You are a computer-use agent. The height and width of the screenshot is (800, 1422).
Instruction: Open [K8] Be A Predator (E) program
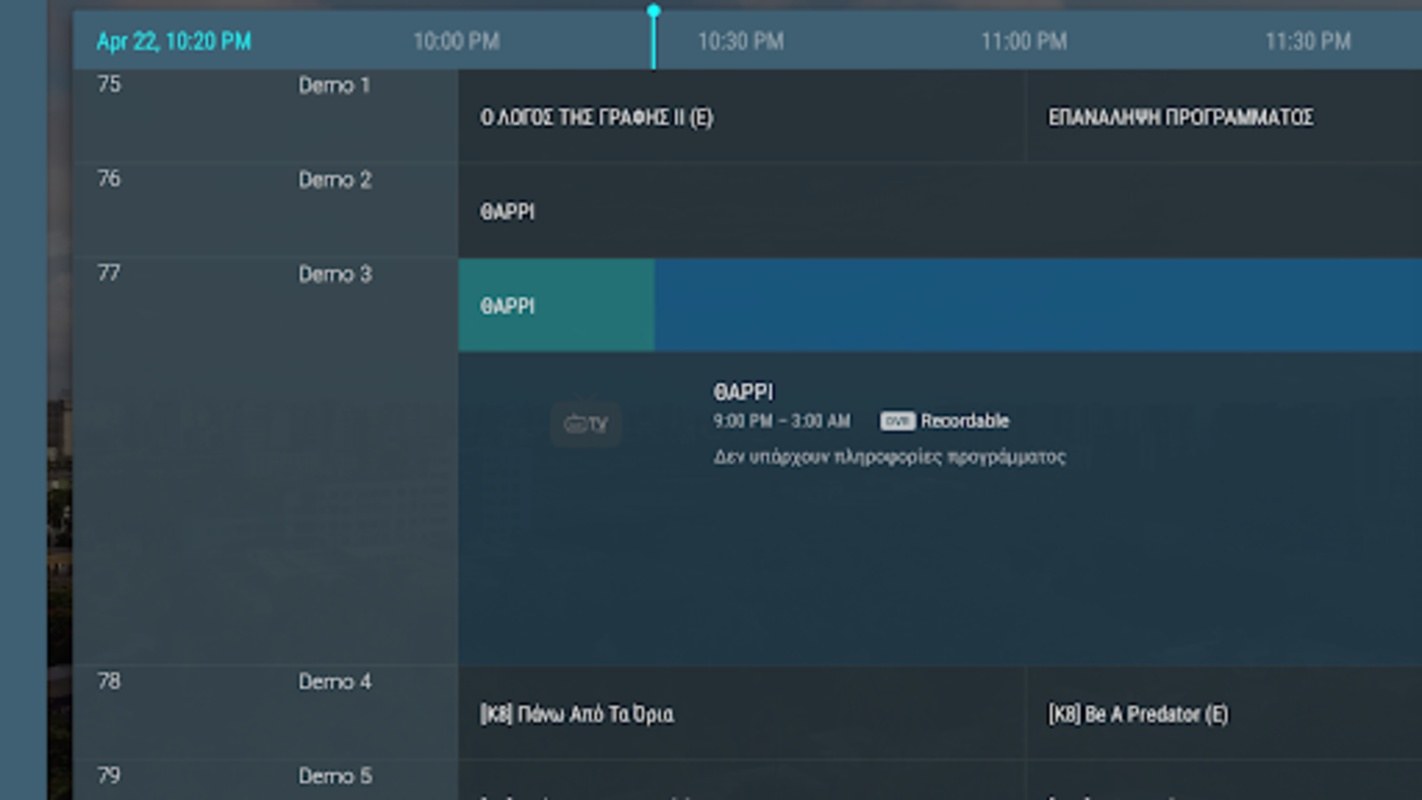click(1224, 714)
